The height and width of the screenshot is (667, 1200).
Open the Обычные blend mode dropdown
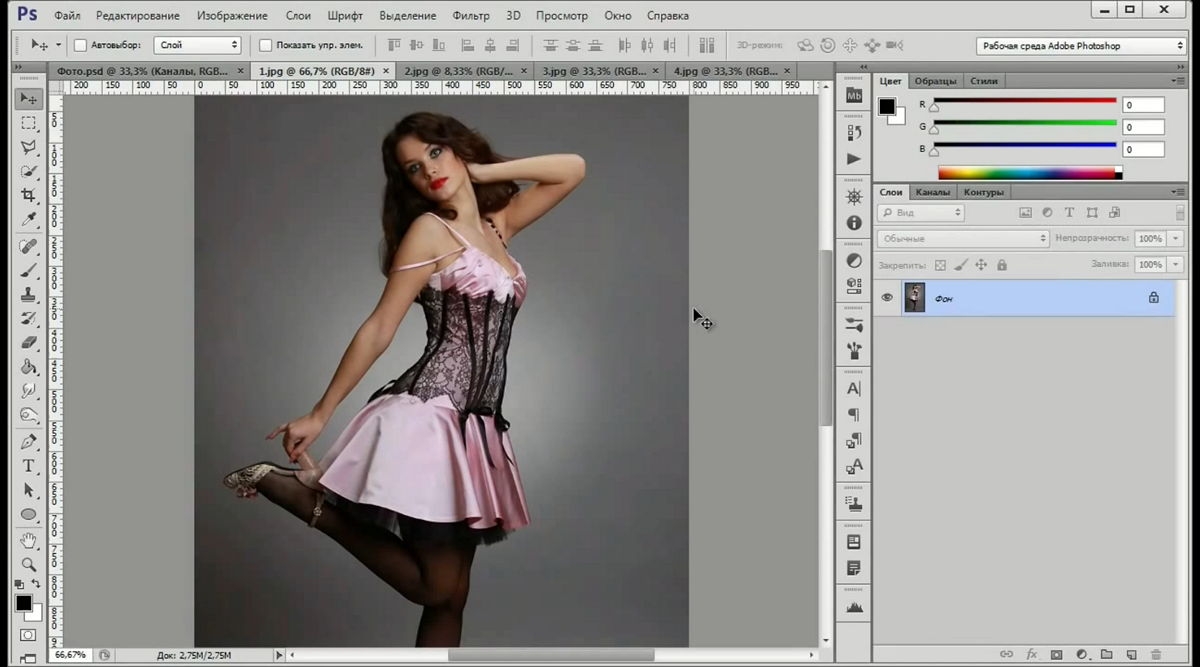963,239
